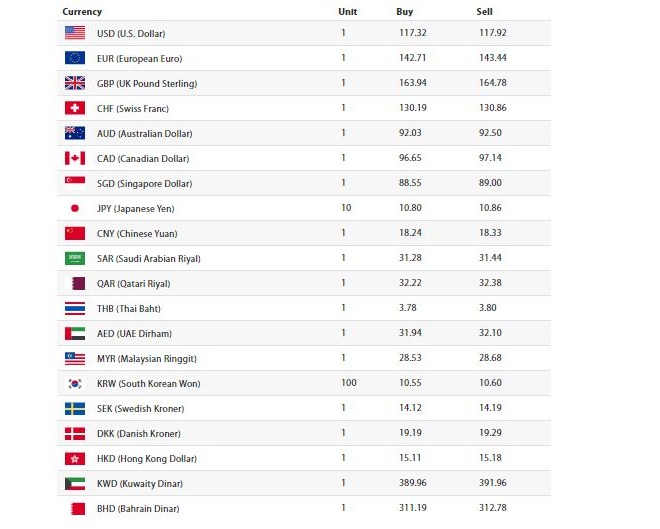Click KWD sell rate 391.96
Screen dimensions: 660x529
coord(492,483)
